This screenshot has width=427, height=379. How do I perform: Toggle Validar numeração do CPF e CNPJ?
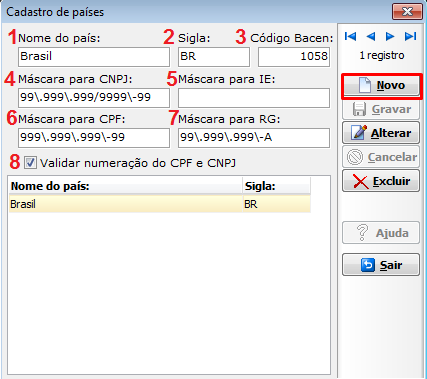[x=30, y=163]
